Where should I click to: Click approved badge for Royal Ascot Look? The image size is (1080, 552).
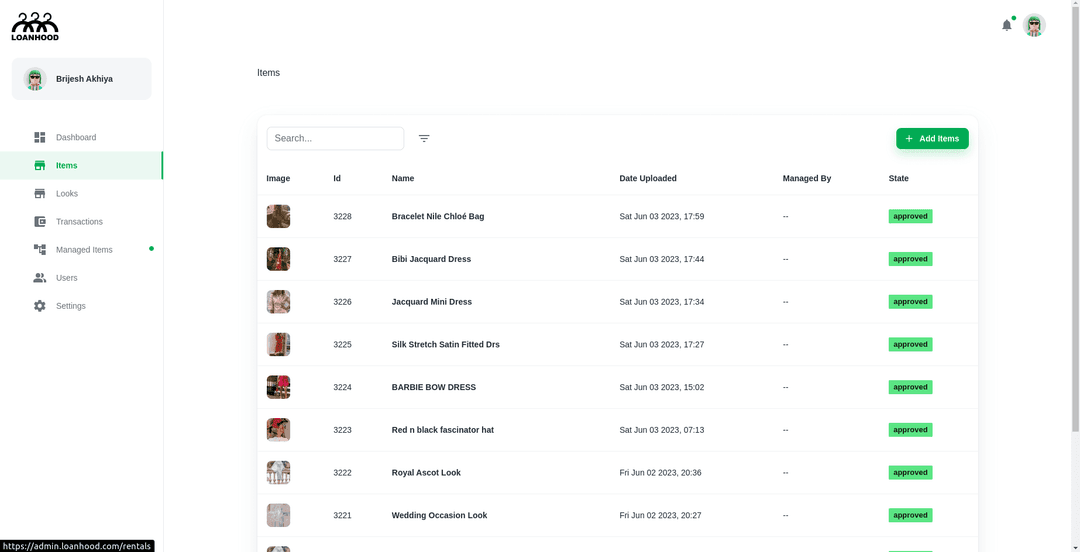click(911, 473)
